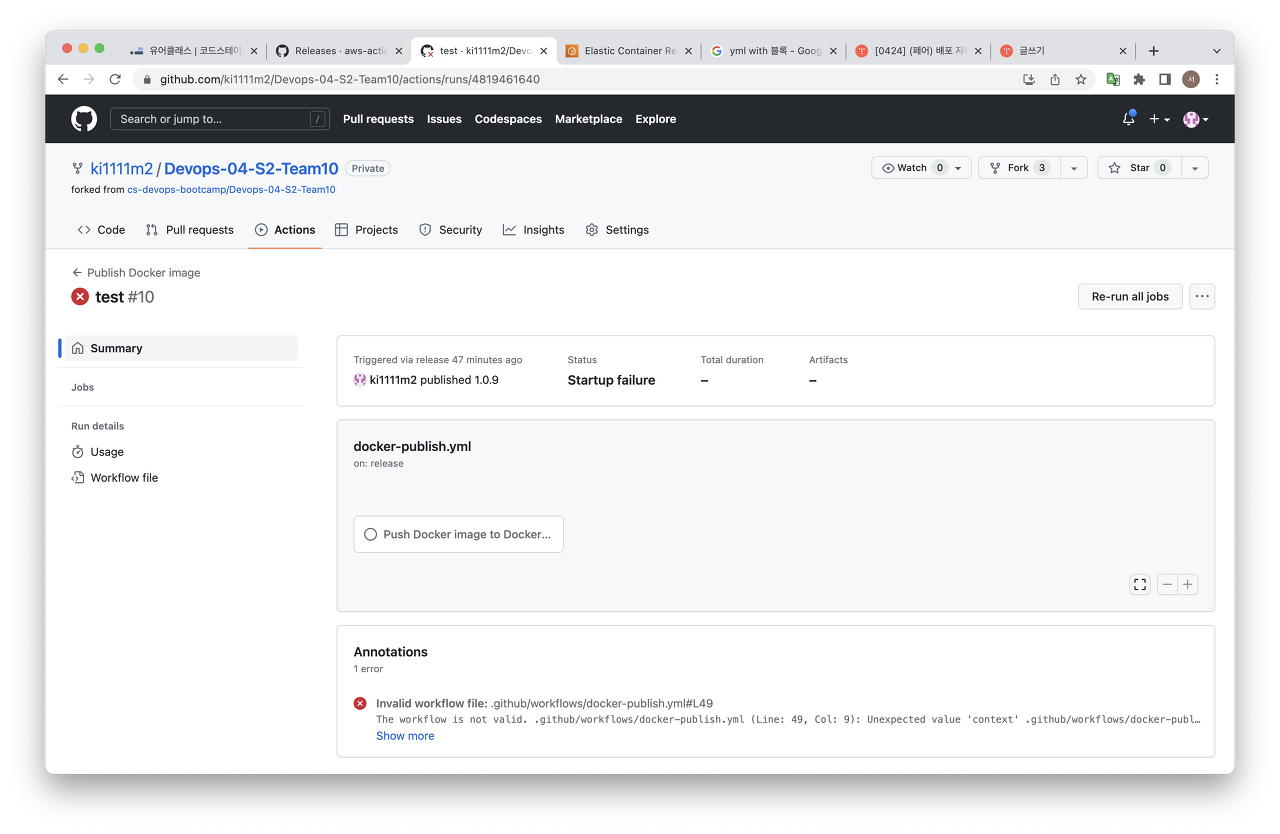Open Marketplace in top navigation
Viewport: 1280px width, 834px height.
point(588,119)
